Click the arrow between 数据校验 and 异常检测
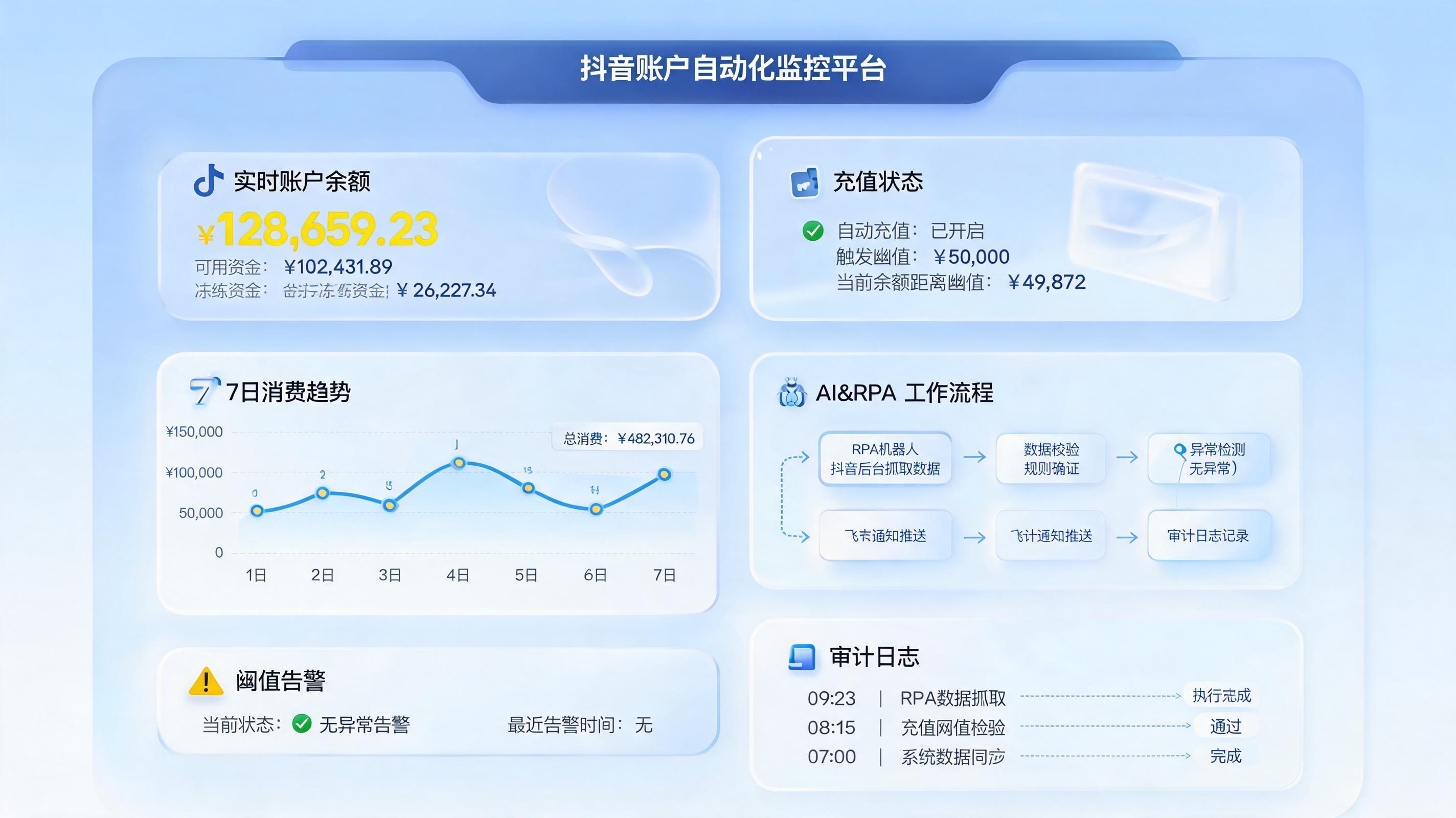Image resolution: width=1456 pixels, height=818 pixels. coord(1127,457)
